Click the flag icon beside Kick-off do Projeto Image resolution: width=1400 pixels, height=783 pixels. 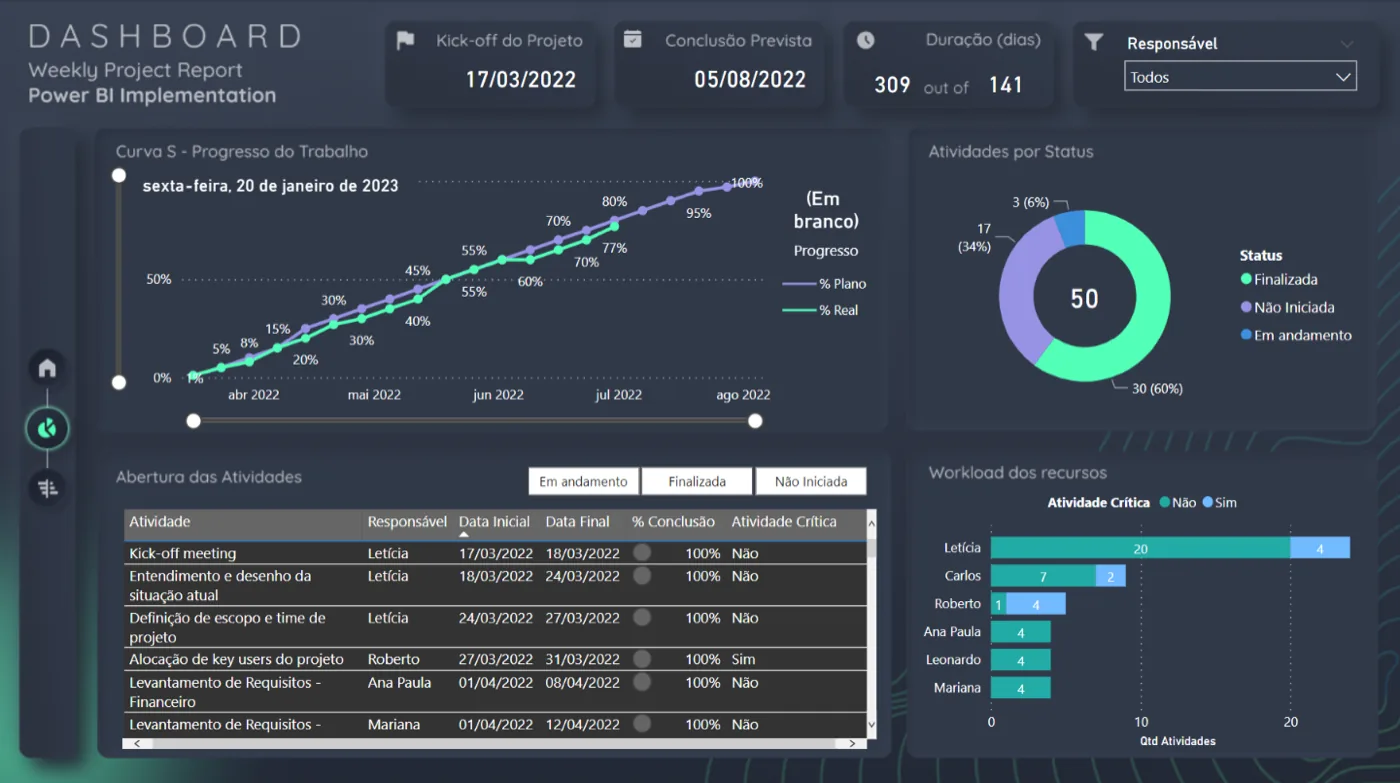point(405,41)
